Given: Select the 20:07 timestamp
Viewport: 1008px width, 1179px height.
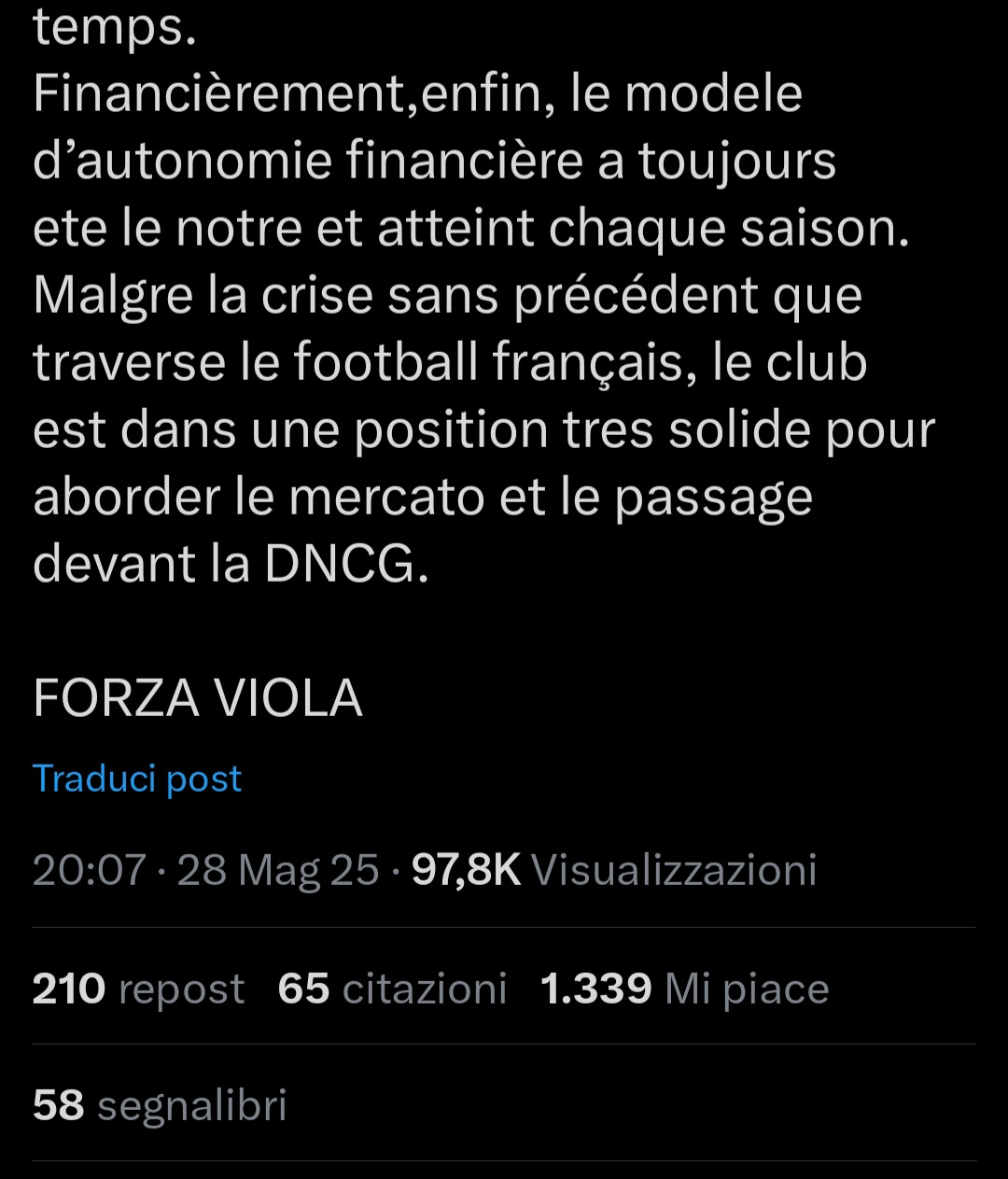Looking at the screenshot, I should click(x=90, y=870).
